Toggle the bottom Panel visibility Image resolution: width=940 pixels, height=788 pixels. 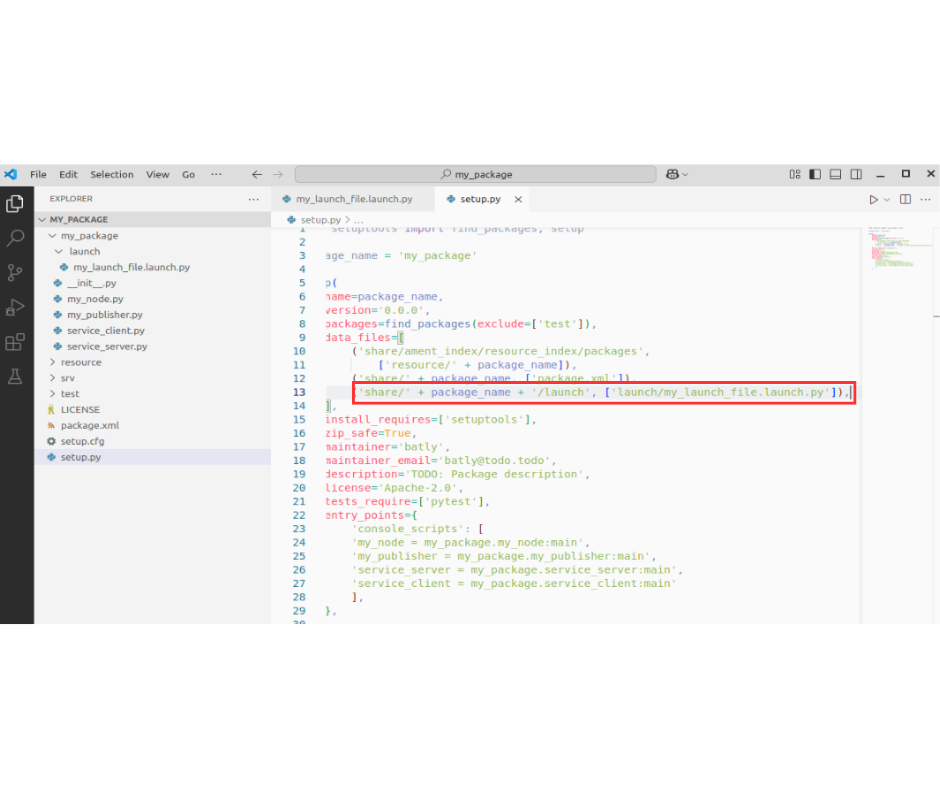click(x=835, y=174)
